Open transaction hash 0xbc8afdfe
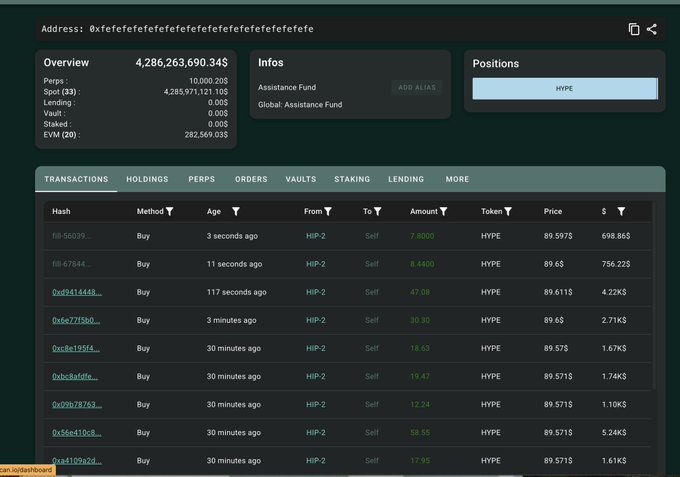The height and width of the screenshot is (477, 680). tap(75, 376)
